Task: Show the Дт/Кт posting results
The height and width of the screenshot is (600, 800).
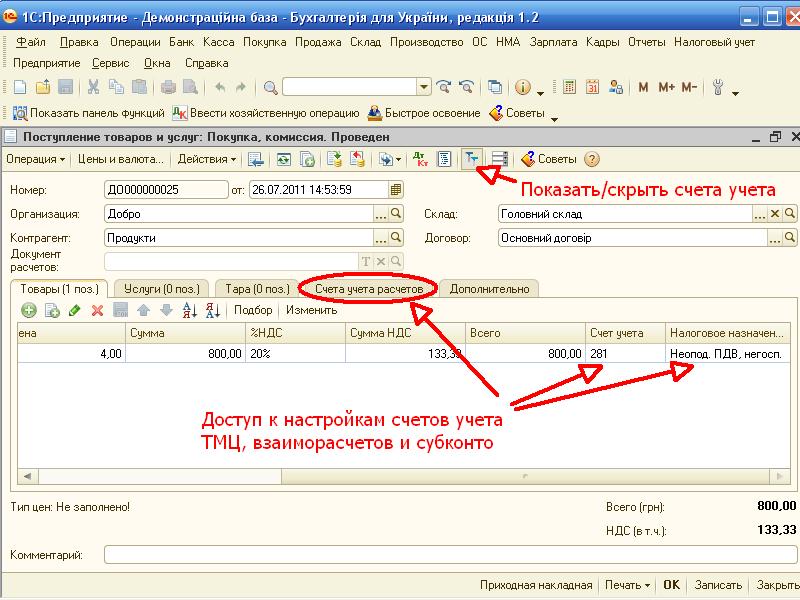Action: [x=420, y=159]
